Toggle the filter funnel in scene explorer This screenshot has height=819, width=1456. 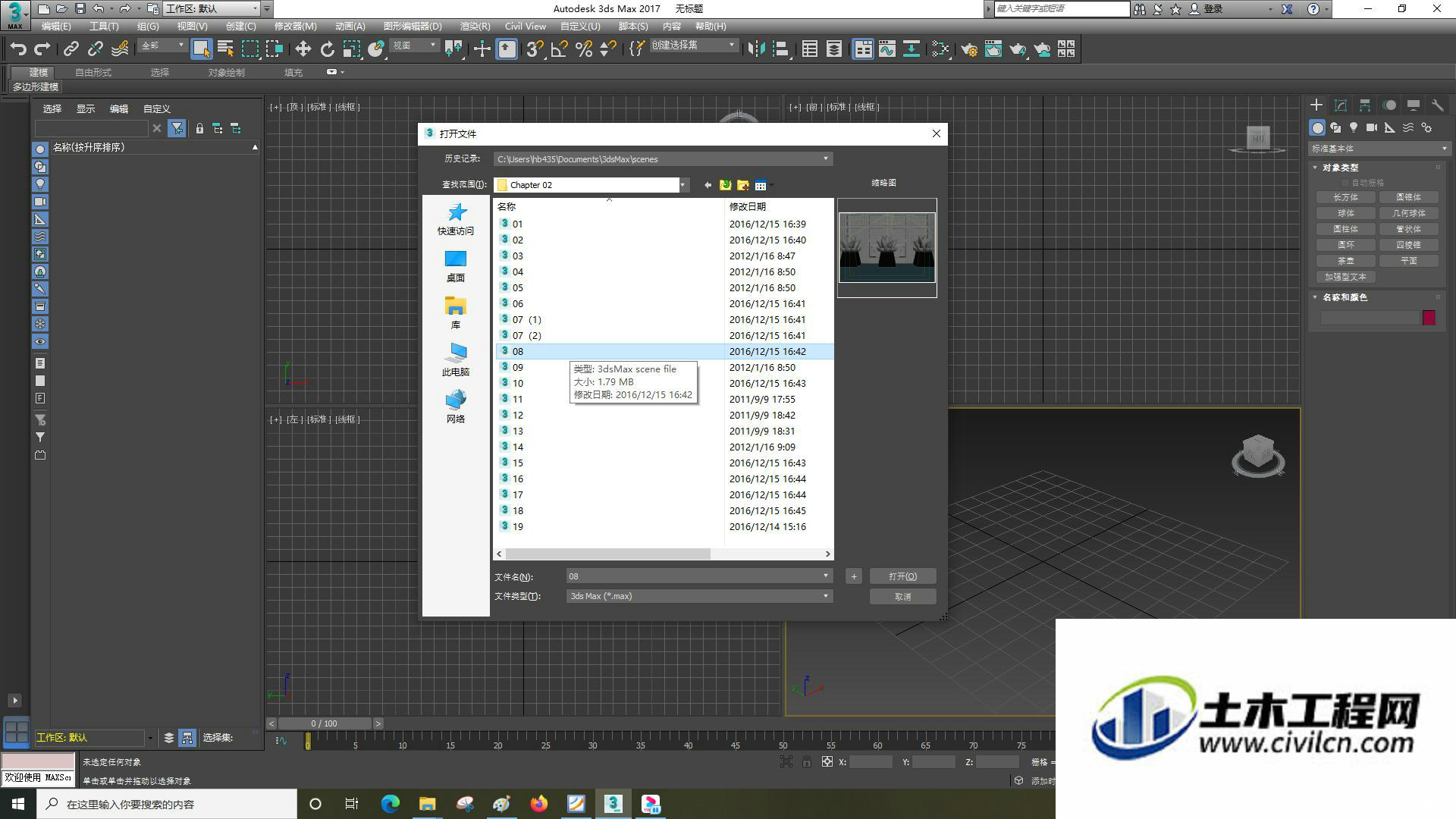177,129
